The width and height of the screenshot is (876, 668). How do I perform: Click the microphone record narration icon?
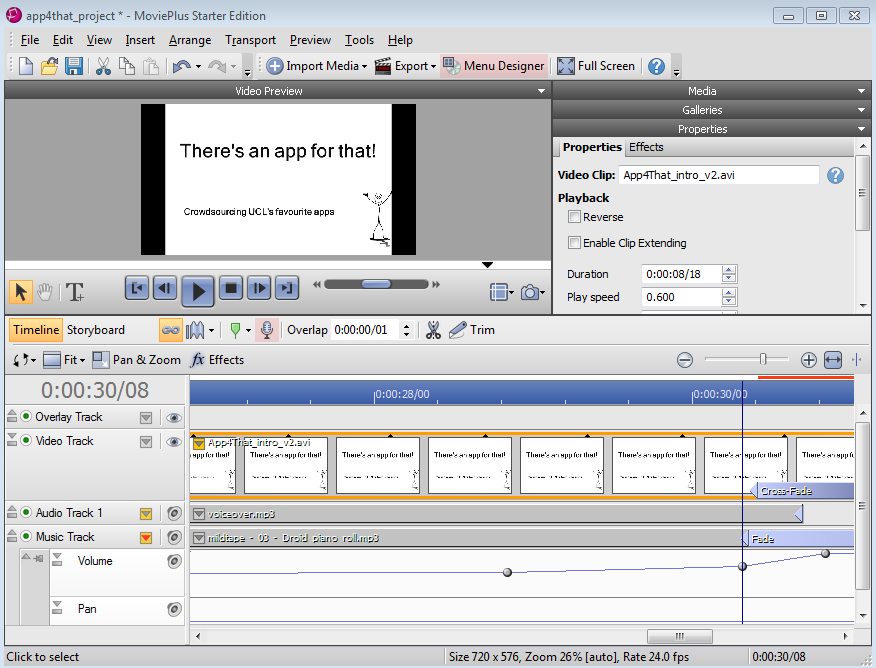click(x=267, y=330)
